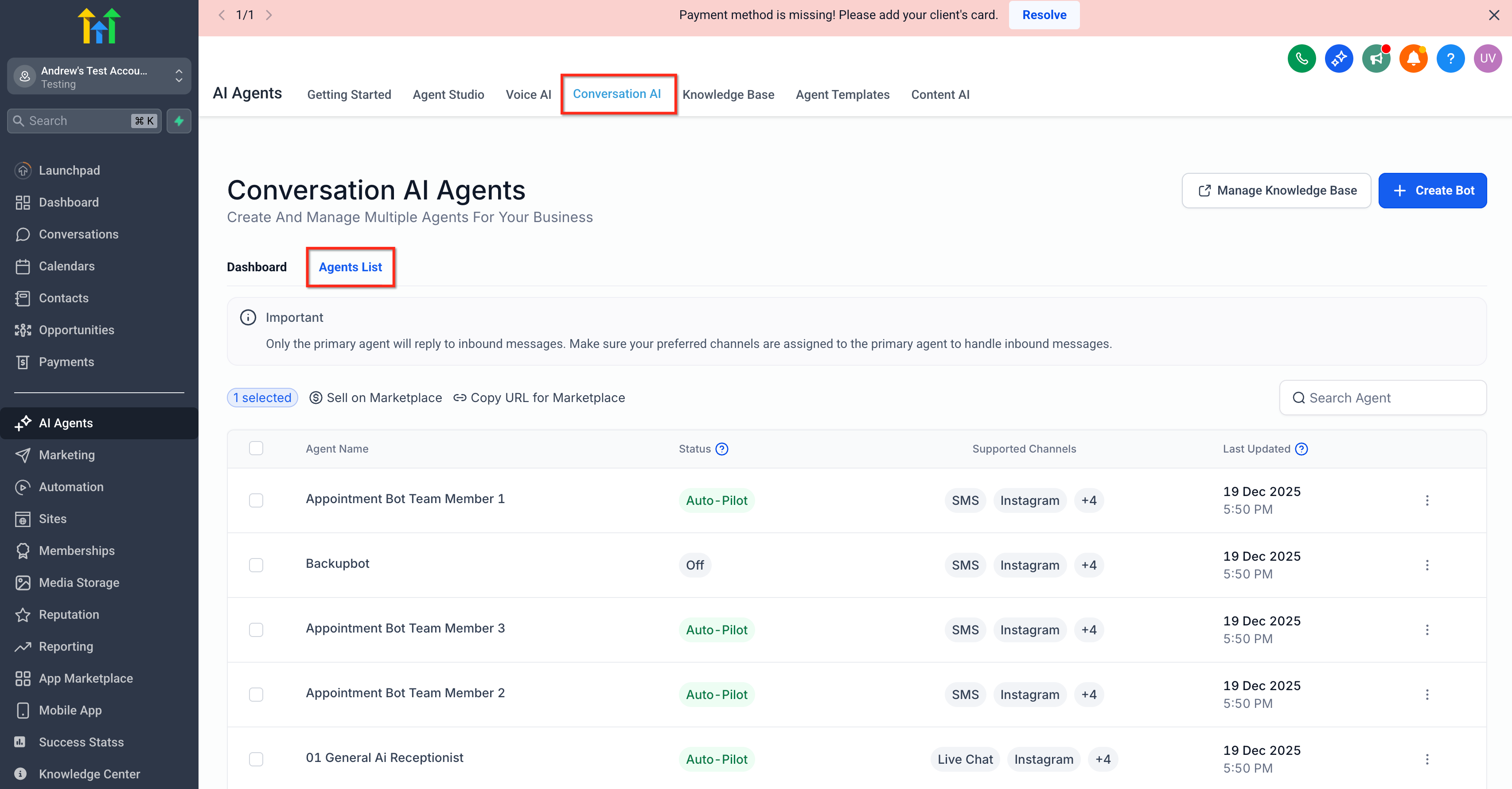
Task: Open the Dashboard sub-tab
Action: [257, 267]
